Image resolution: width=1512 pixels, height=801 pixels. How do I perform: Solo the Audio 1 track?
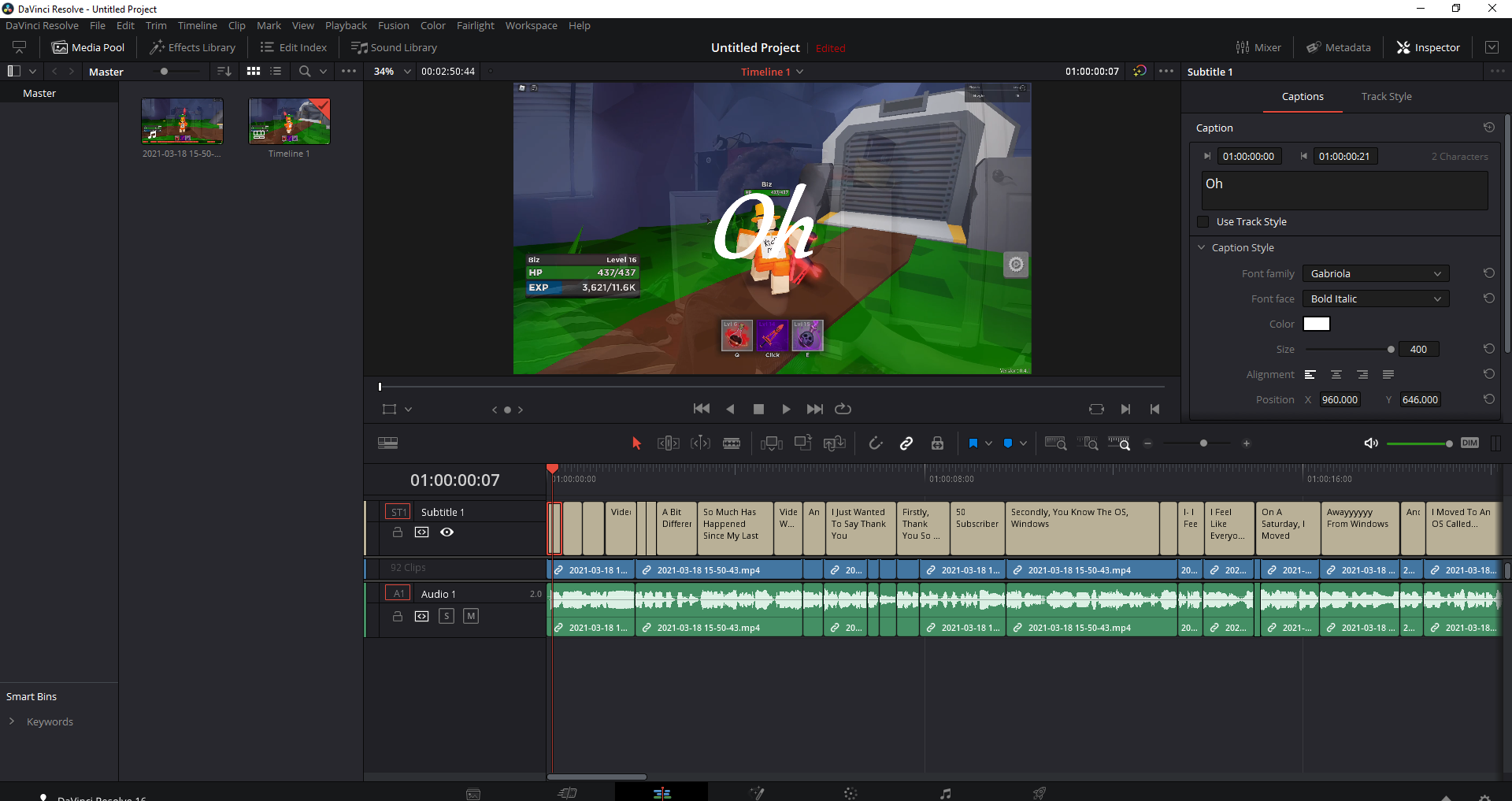click(447, 616)
